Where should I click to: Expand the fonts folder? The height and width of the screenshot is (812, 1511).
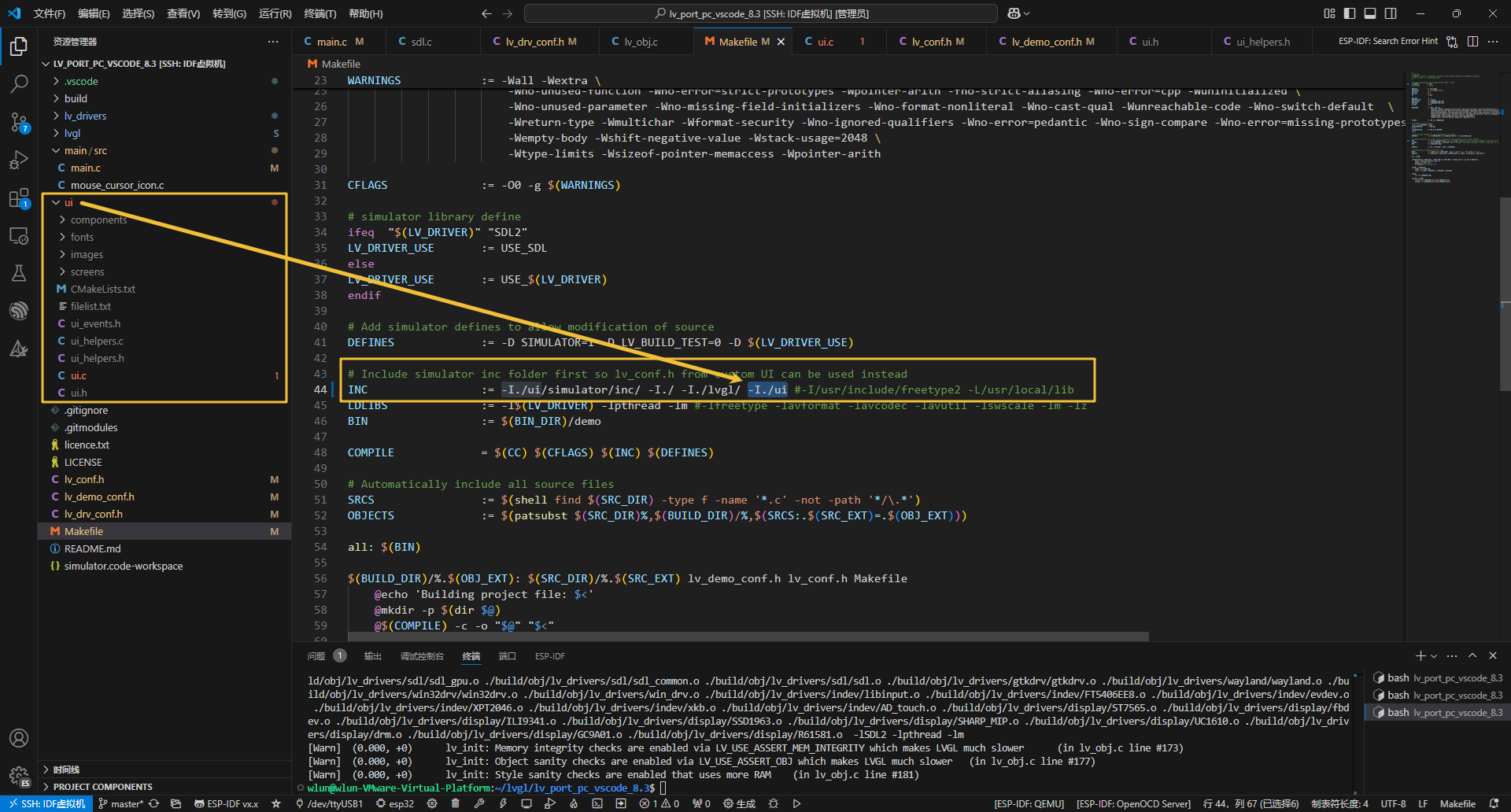pyautogui.click(x=164, y=237)
